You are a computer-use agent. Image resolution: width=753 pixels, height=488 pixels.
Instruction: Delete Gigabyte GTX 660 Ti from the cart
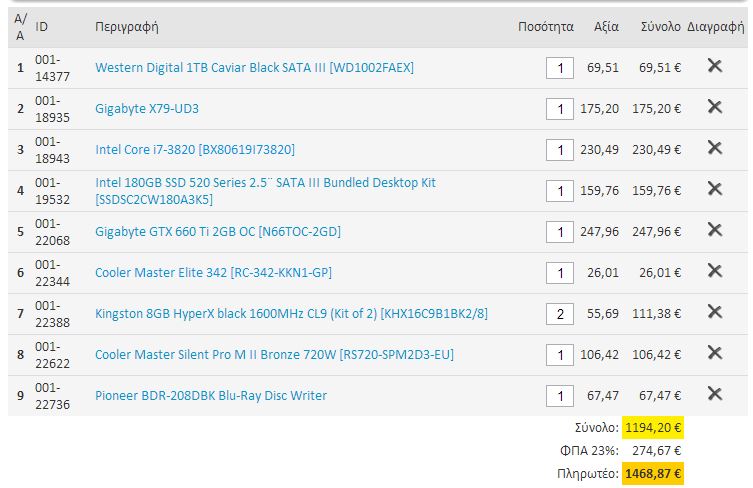click(x=715, y=230)
